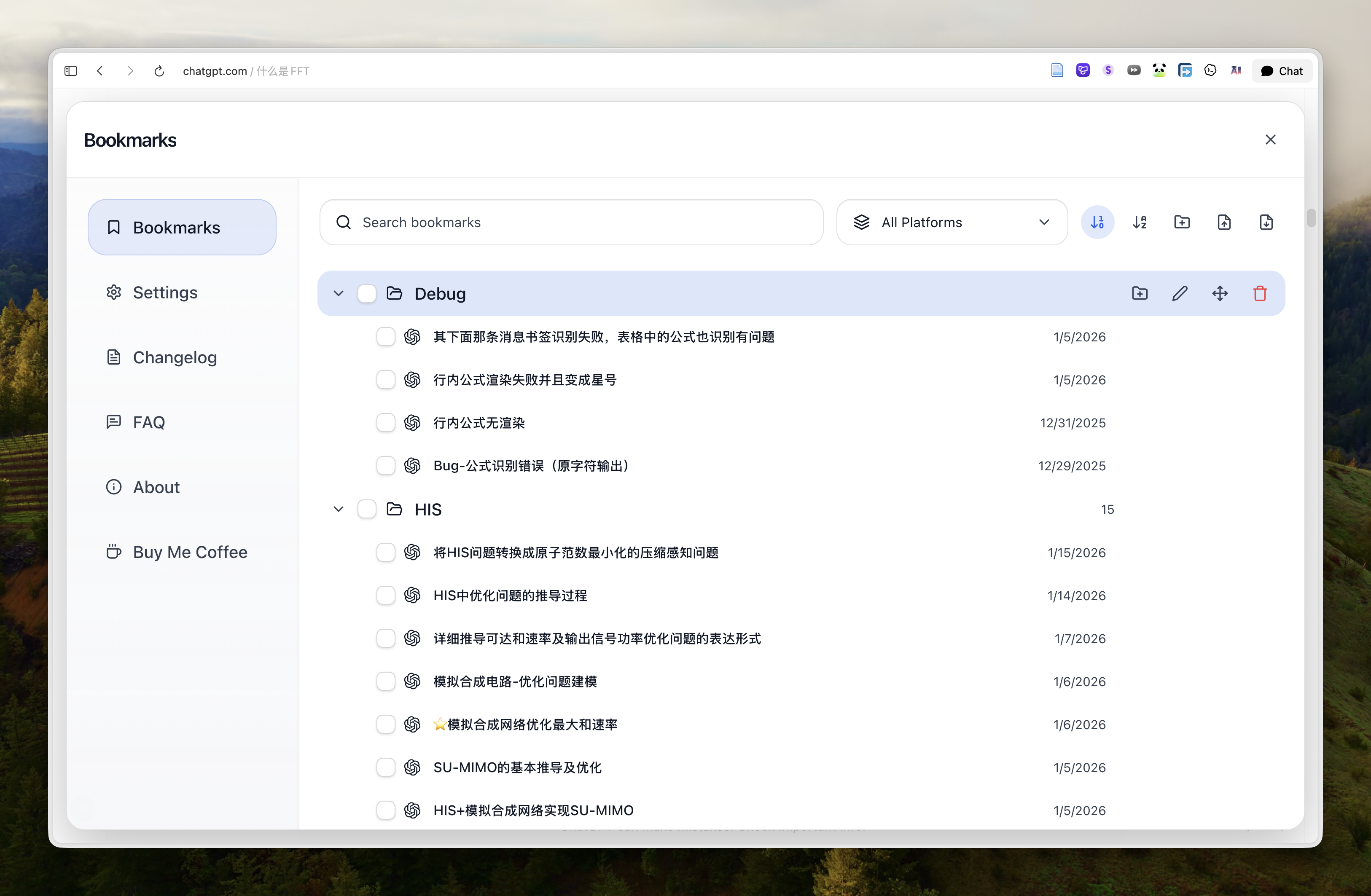Go back in browser history
Viewport: 1371px width, 896px height.
coord(99,71)
